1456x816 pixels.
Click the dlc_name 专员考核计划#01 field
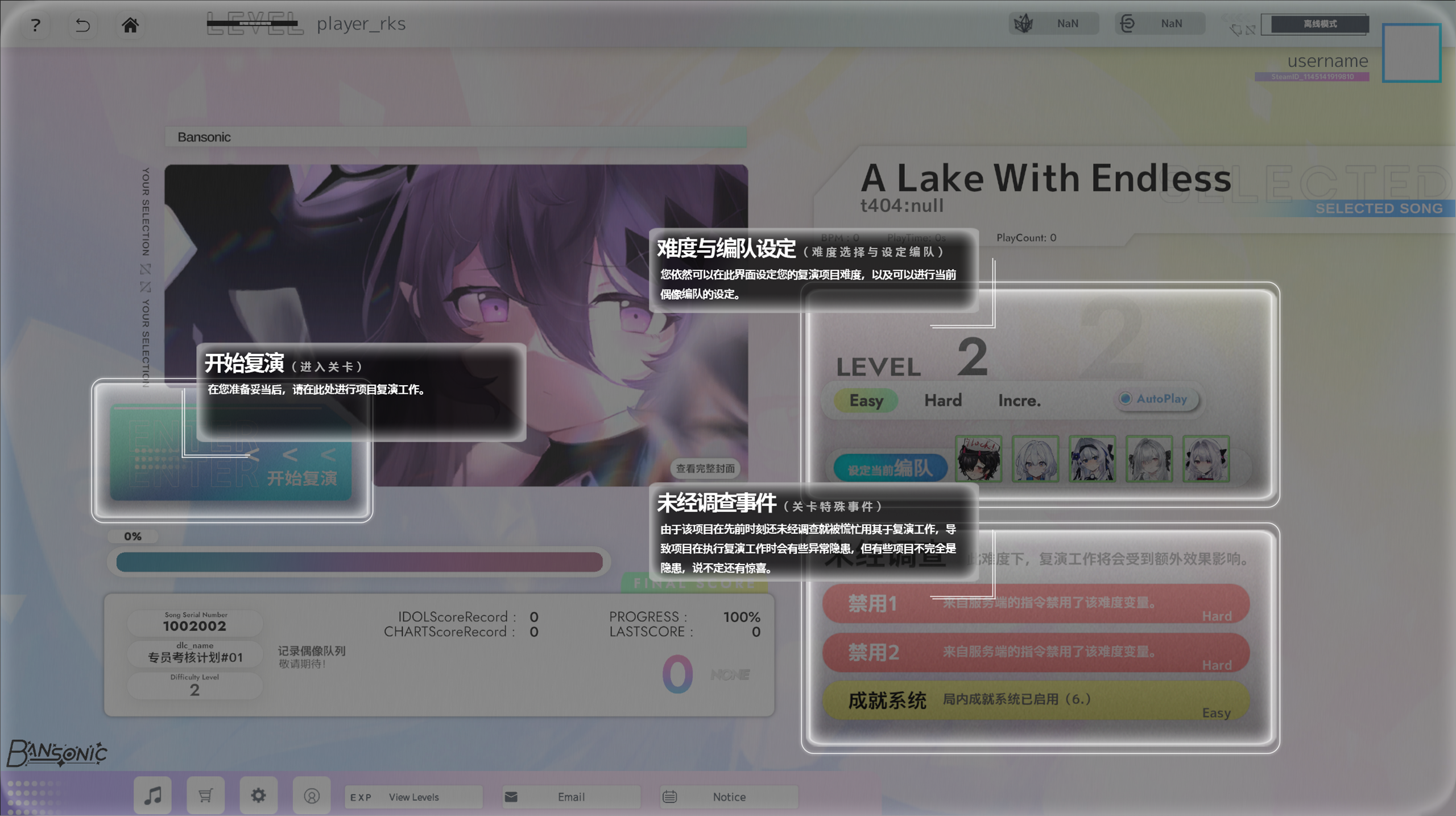coord(195,653)
